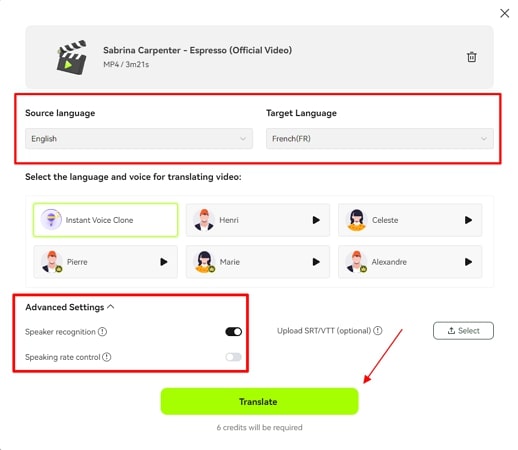Screen dimensions: 518x450
Task: Click the Instant Voice Clone balloon icon
Action: 51,219
